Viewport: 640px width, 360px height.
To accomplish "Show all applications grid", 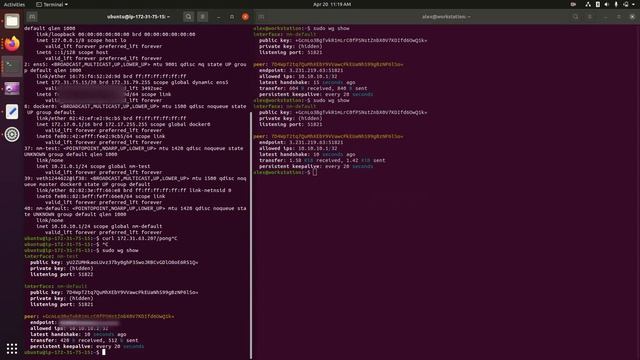I will click(x=12, y=348).
